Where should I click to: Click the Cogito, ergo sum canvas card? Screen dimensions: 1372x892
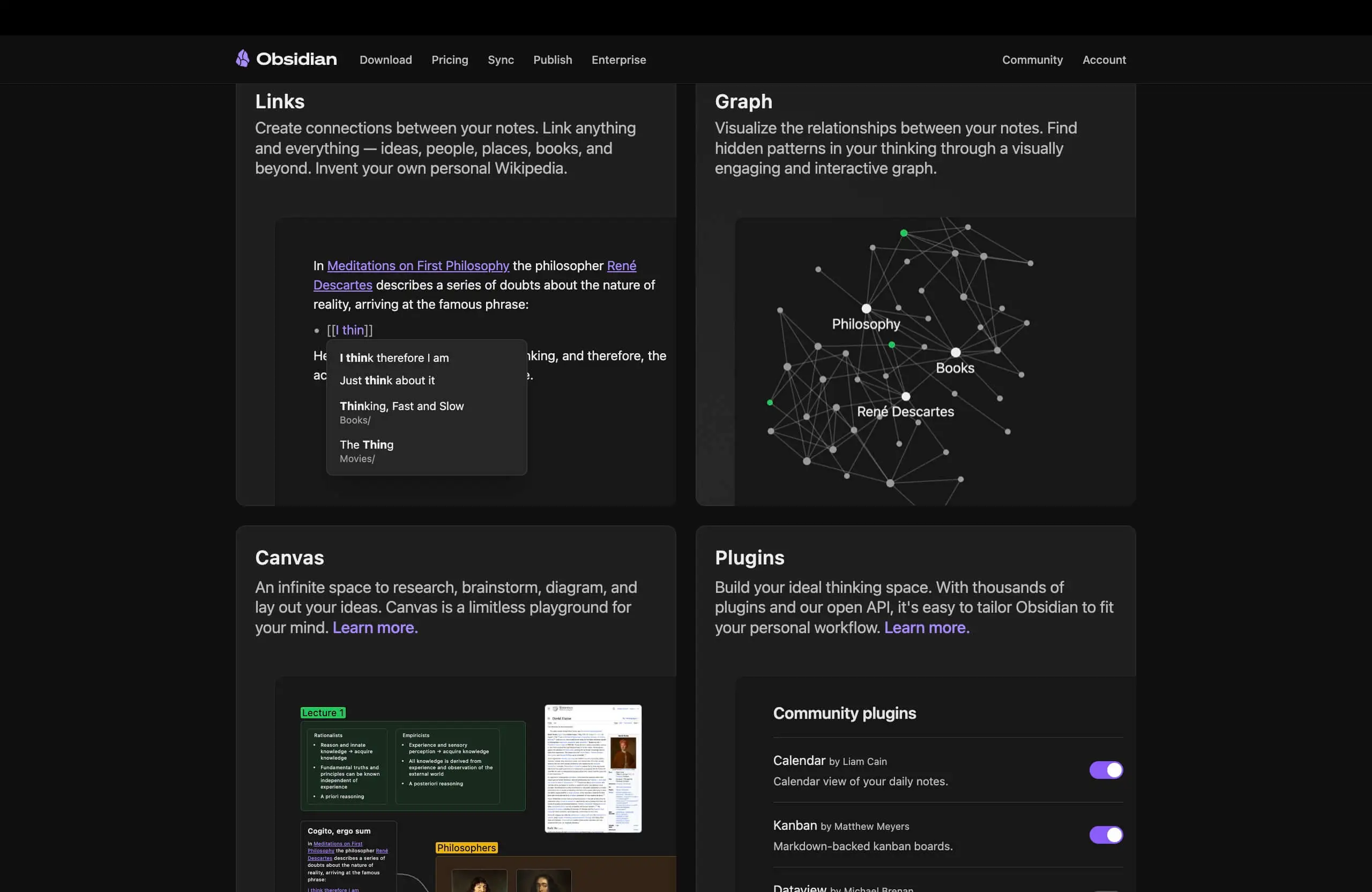[x=348, y=856]
